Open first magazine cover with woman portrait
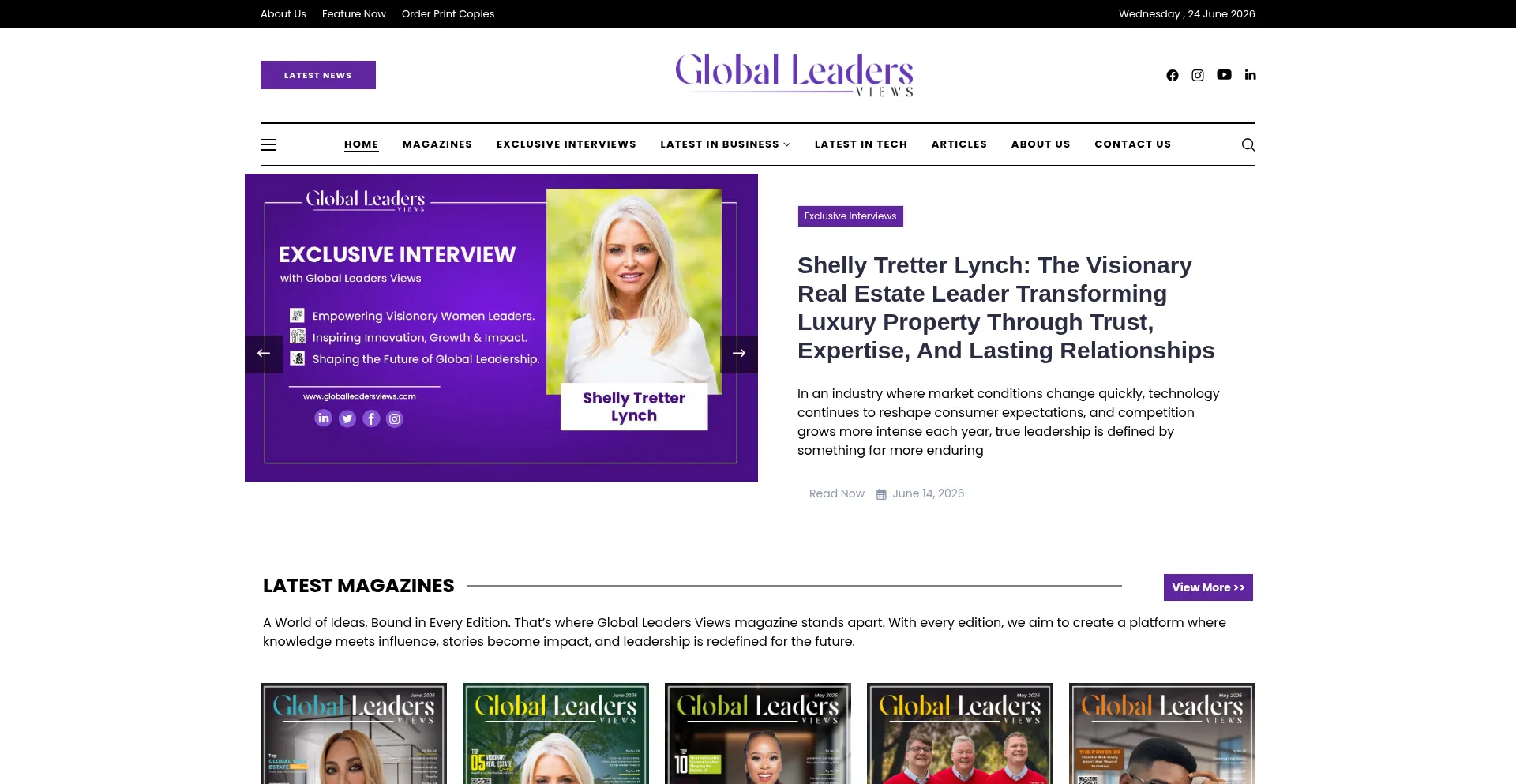 (x=354, y=733)
